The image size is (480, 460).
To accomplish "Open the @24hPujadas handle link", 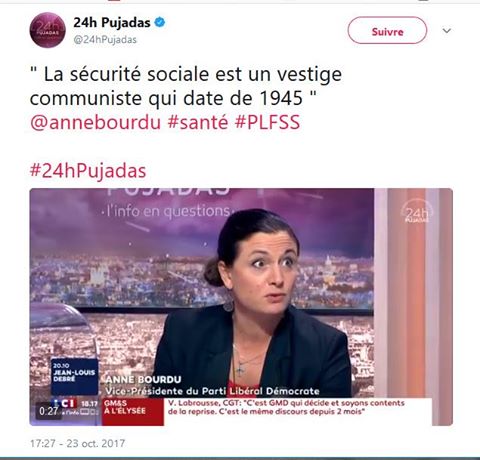I will click(x=105, y=40).
